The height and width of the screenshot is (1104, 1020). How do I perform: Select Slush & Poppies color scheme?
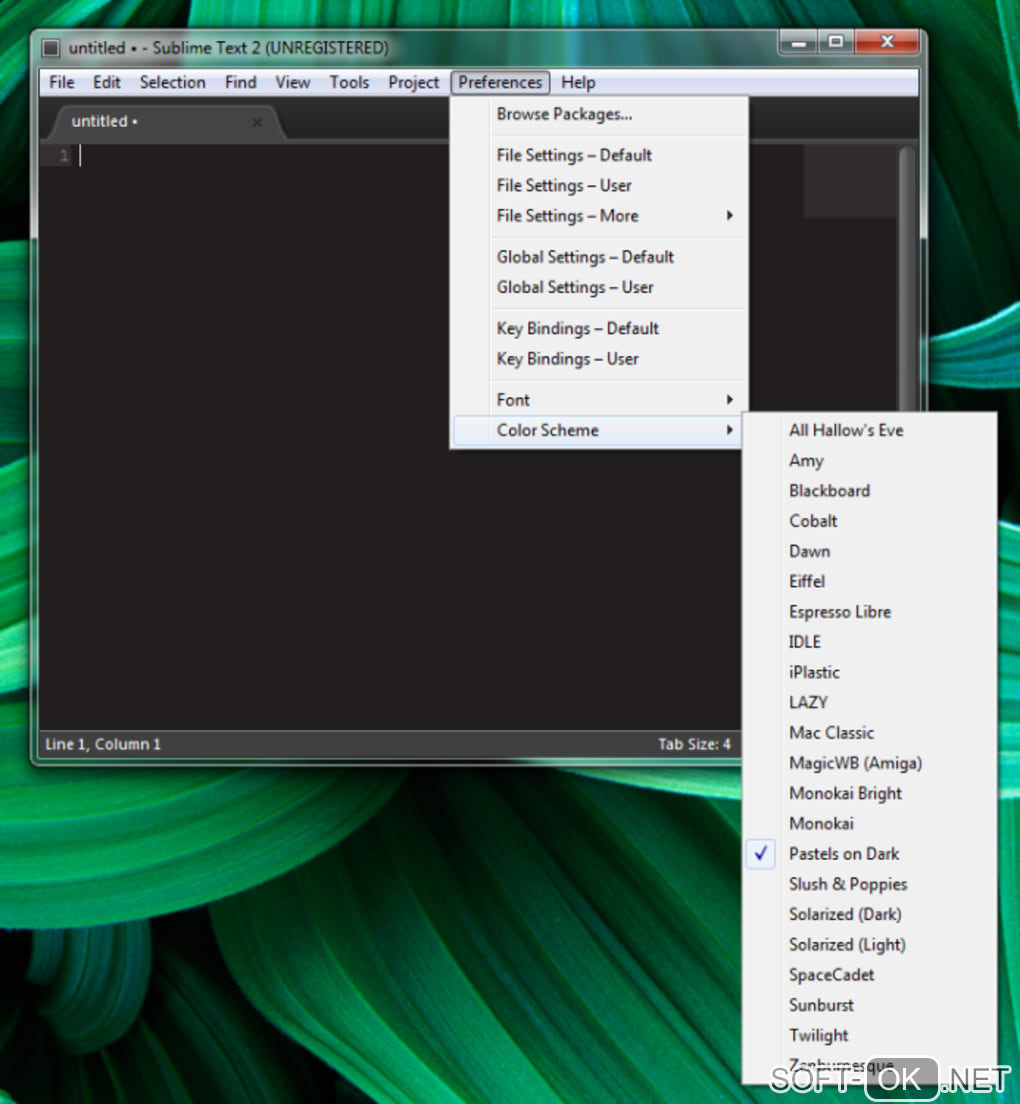(x=869, y=884)
